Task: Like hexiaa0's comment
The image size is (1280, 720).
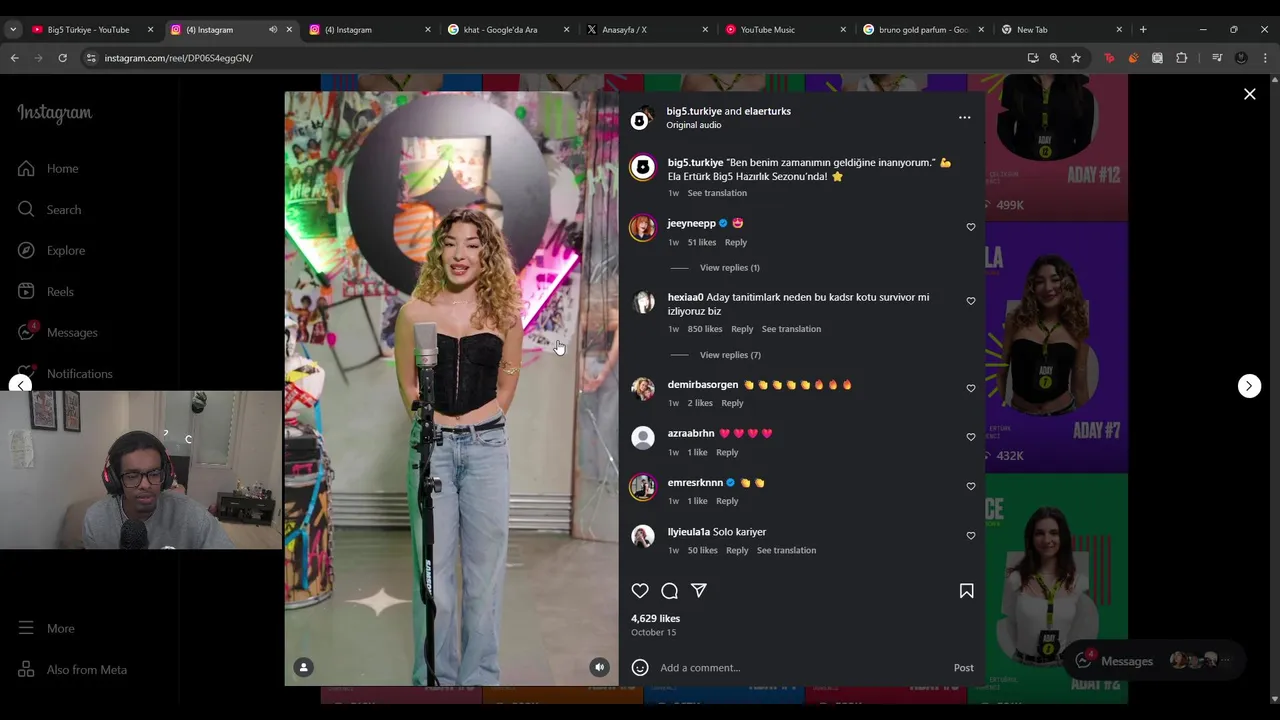Action: (x=970, y=301)
